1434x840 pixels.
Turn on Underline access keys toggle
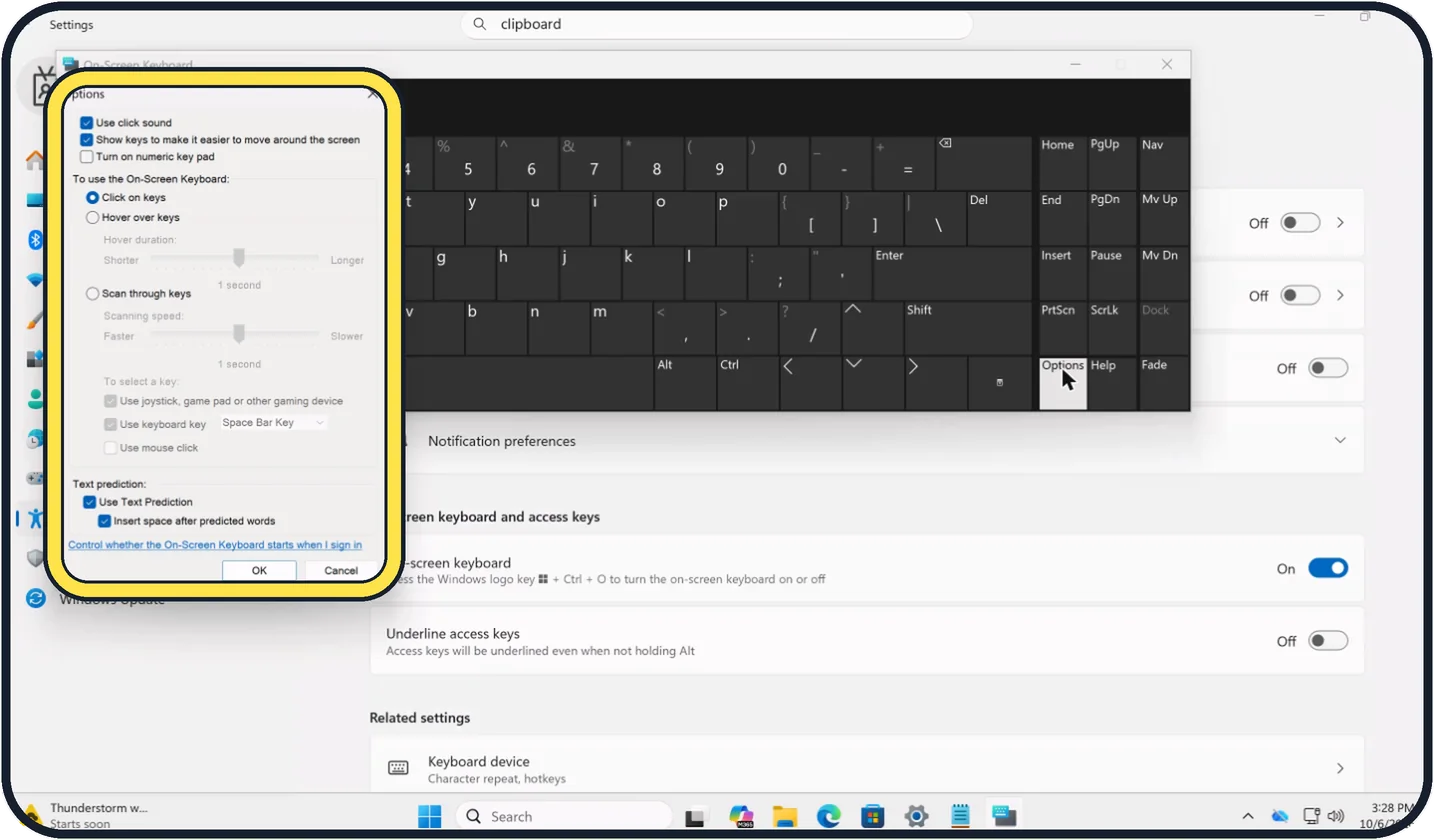(x=1328, y=641)
